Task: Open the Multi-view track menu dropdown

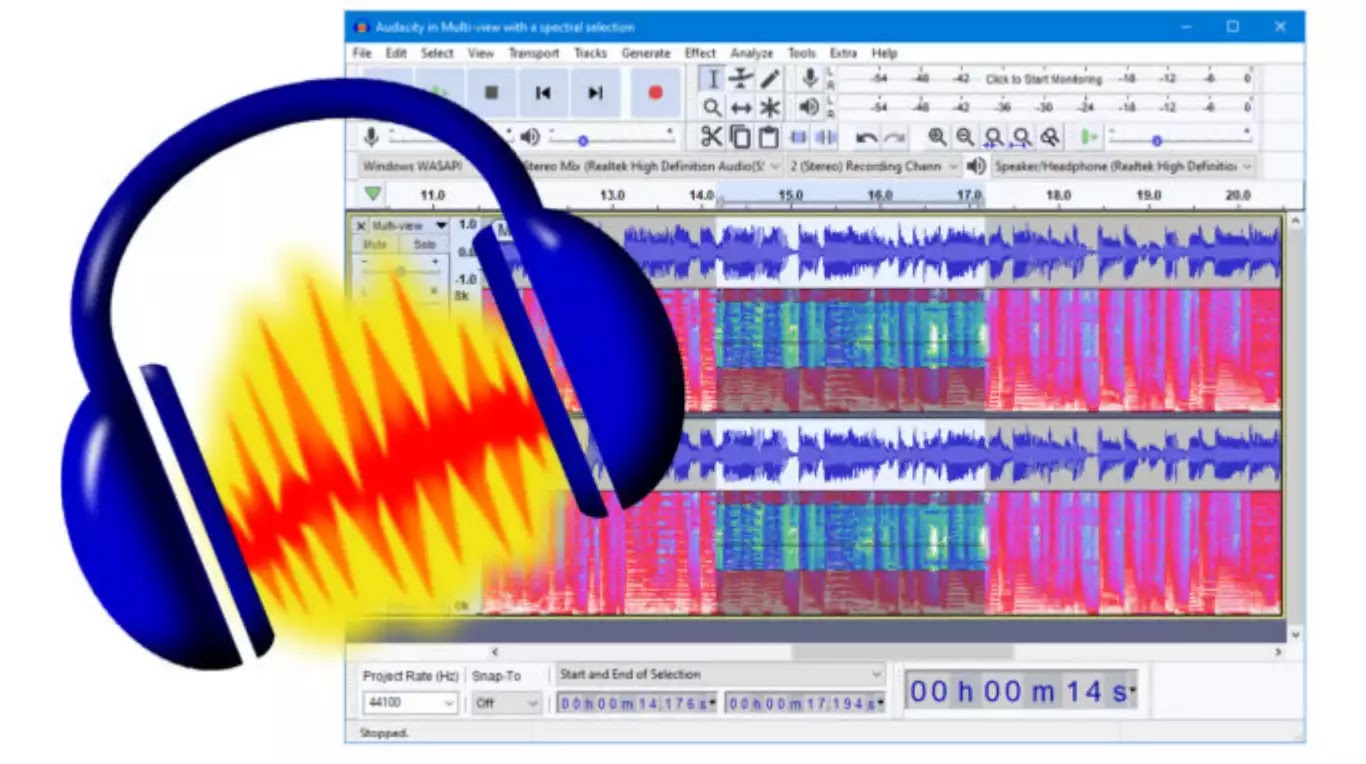Action: point(409,226)
